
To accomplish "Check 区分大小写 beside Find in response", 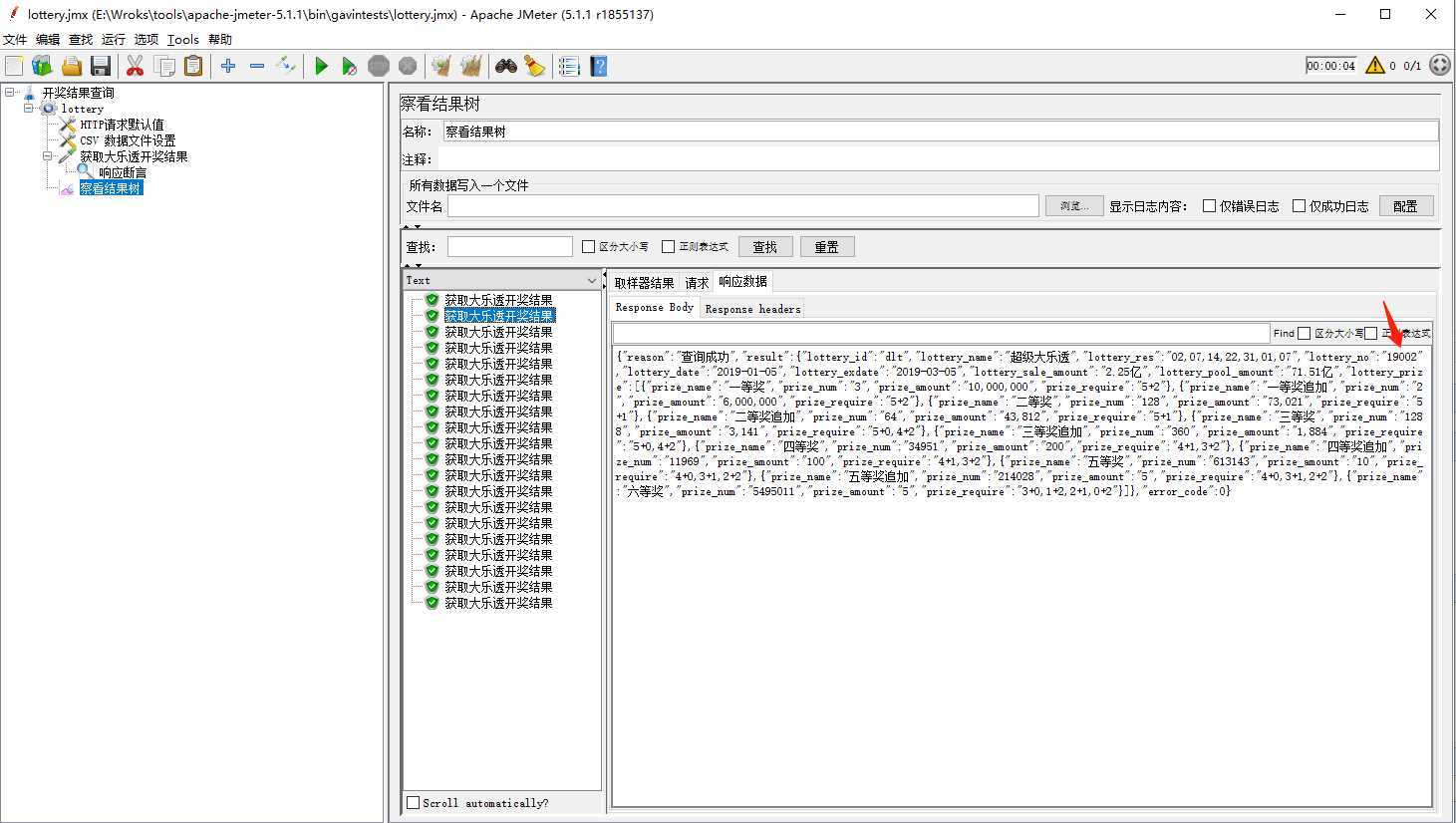I will coord(1304,333).
